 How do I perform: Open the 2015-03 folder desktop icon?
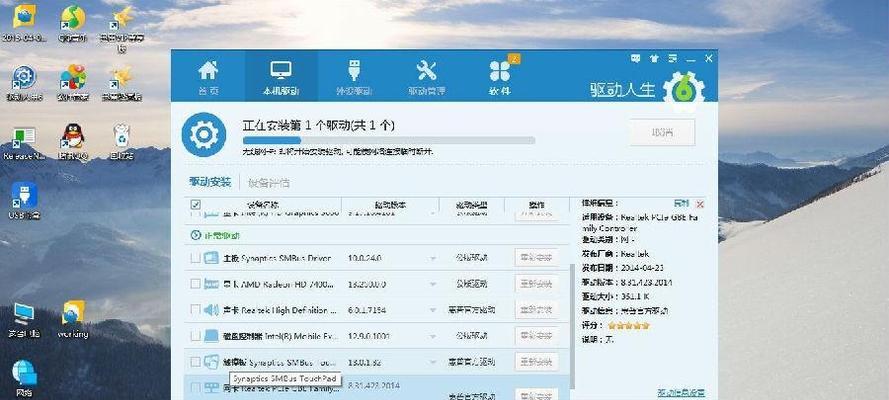point(24,24)
